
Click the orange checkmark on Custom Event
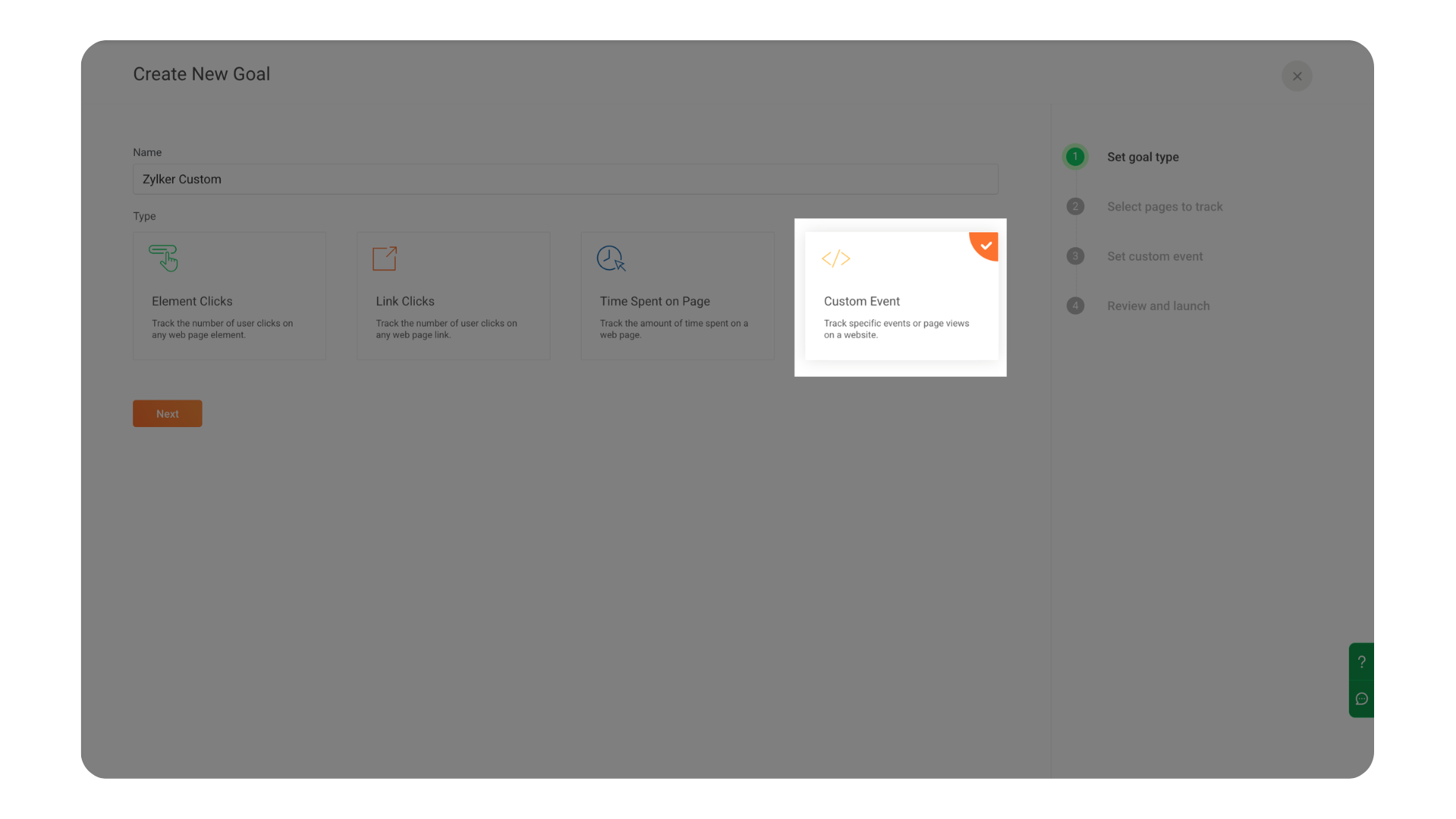click(985, 245)
